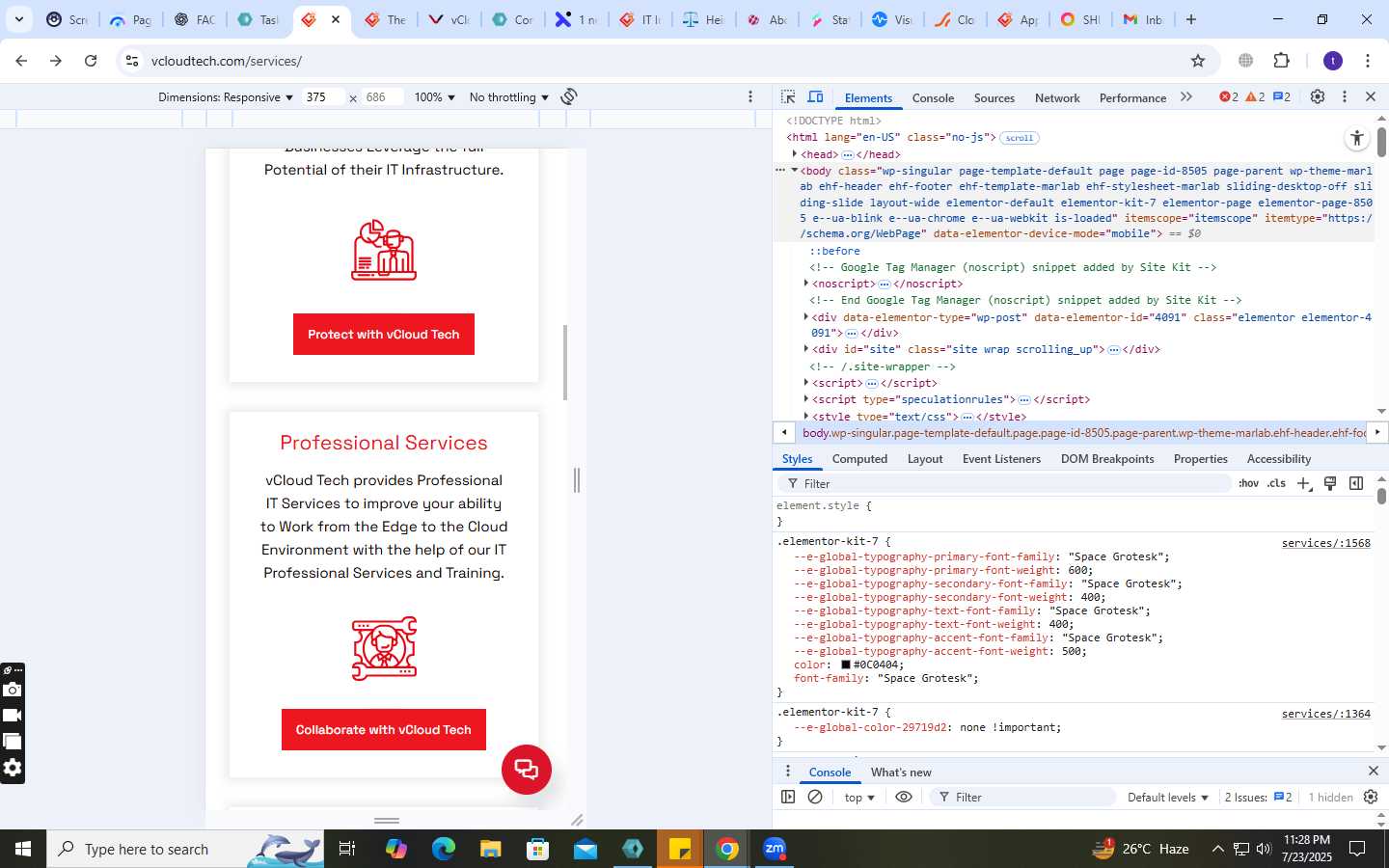Click the scroll badge on html node
Image resolution: width=1389 pixels, height=868 pixels.
coord(1020,138)
